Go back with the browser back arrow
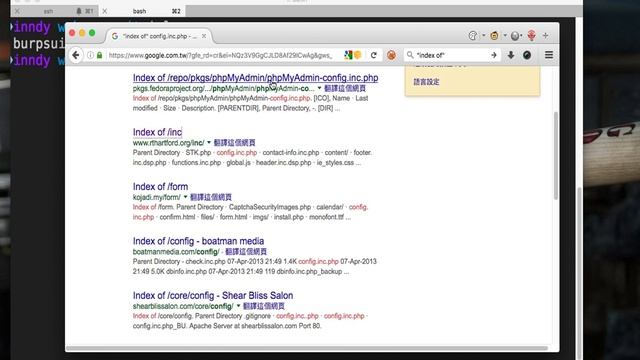Screen dimensions: 640x360 point(76,55)
